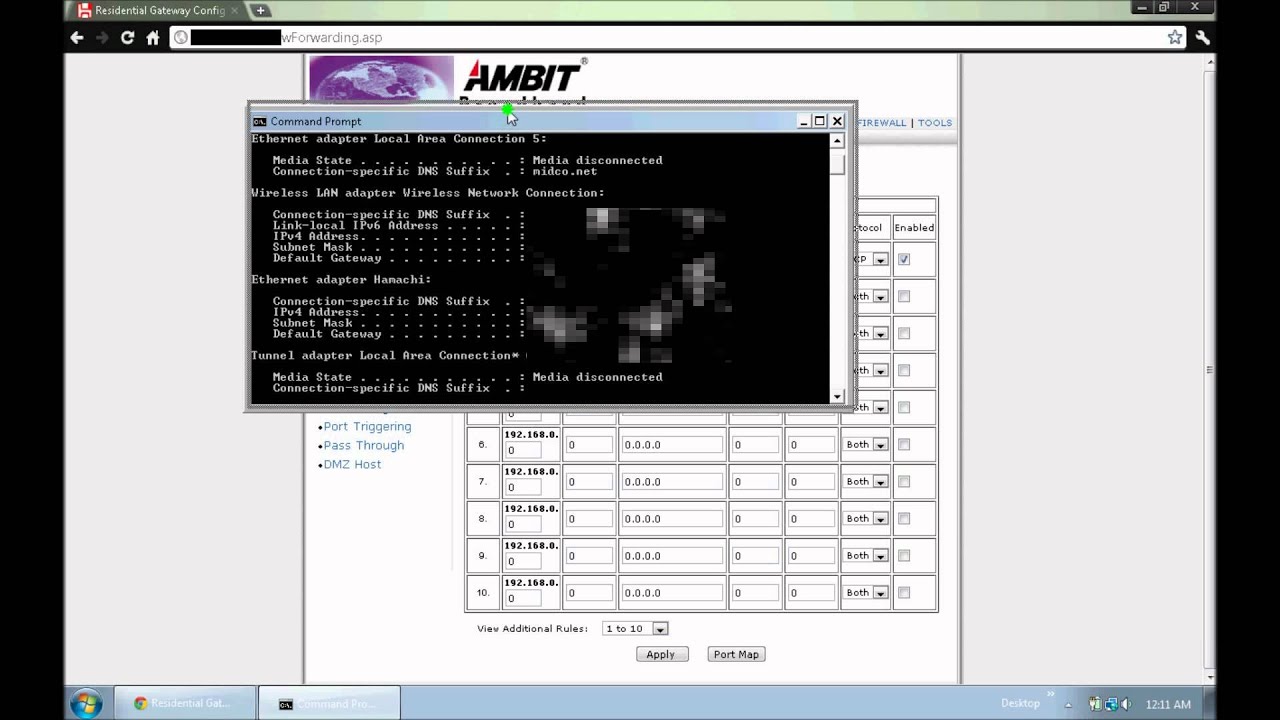The height and width of the screenshot is (720, 1280).
Task: Reload the page with the refresh icon
Action: point(127,37)
